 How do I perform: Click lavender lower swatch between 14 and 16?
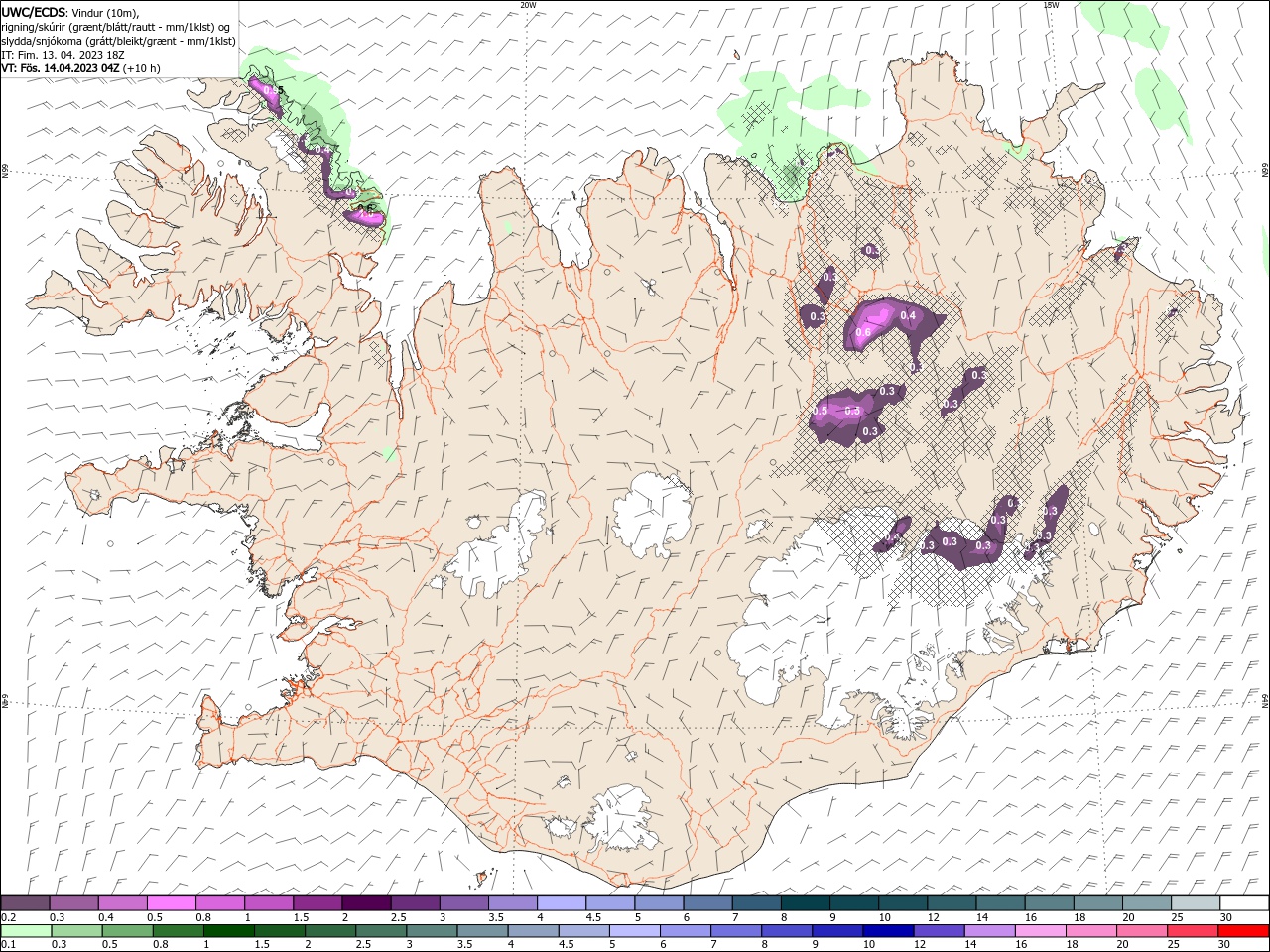point(989,931)
